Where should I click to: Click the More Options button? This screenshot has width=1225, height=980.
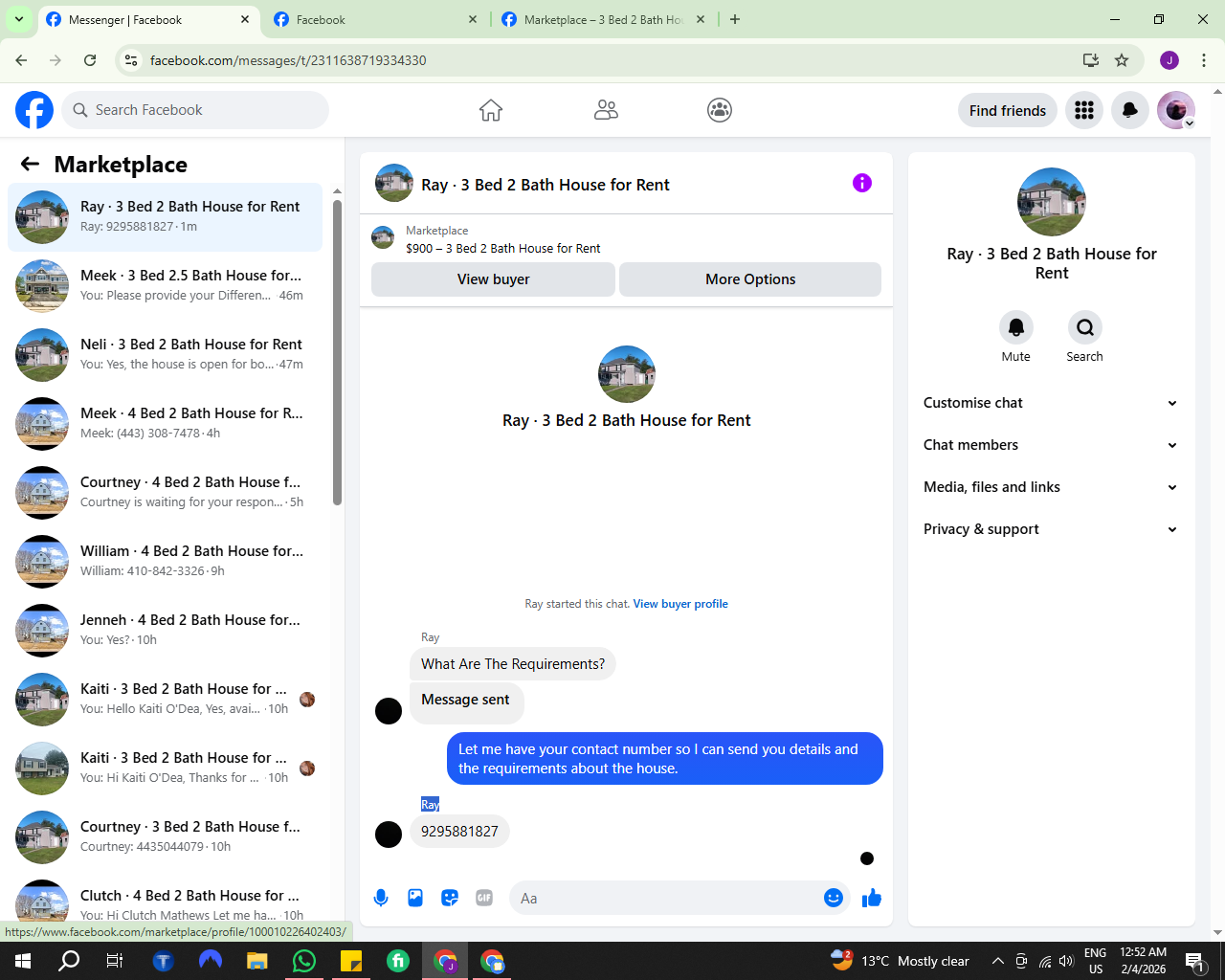click(750, 279)
